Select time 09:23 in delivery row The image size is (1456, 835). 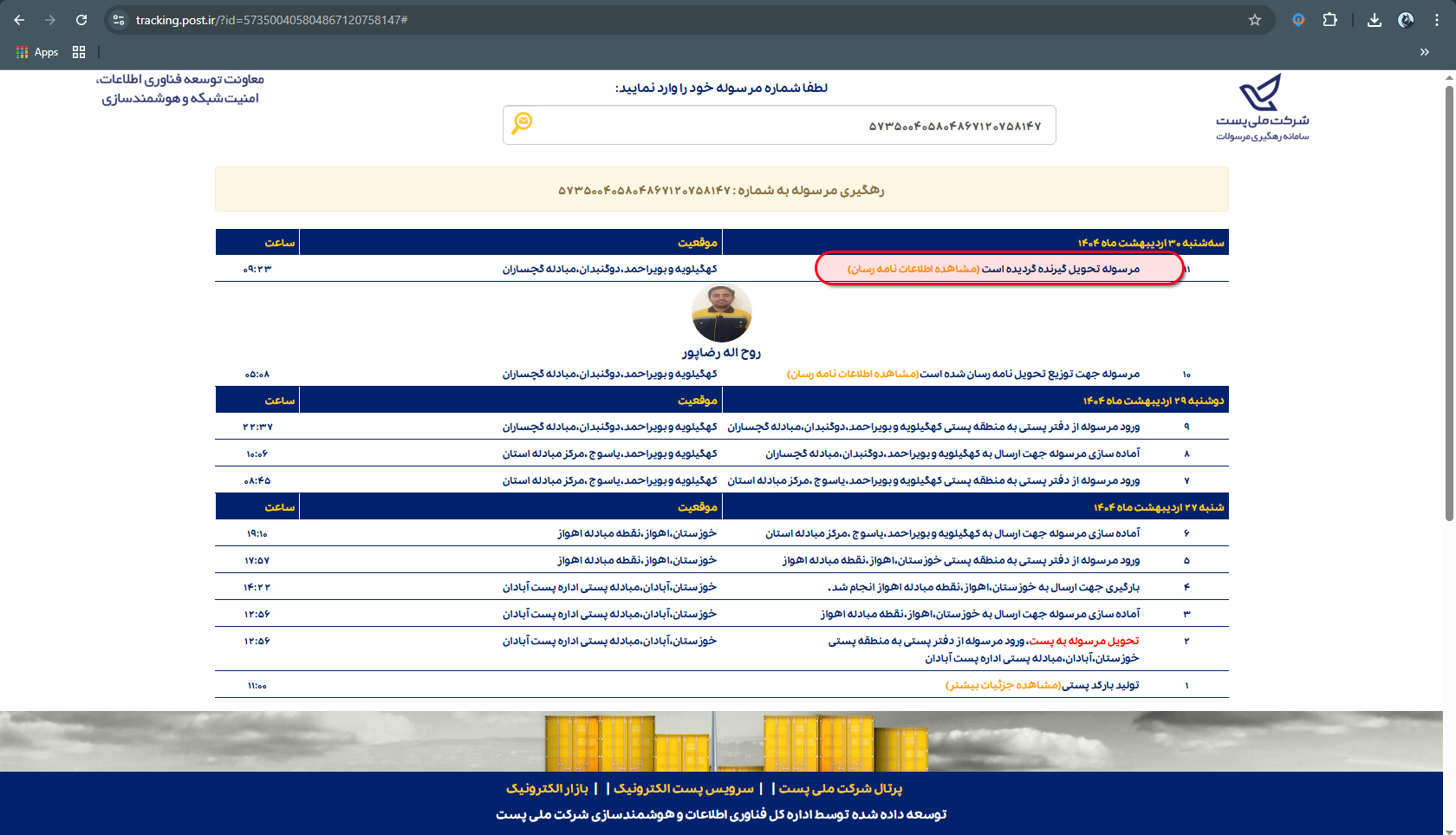(x=257, y=269)
